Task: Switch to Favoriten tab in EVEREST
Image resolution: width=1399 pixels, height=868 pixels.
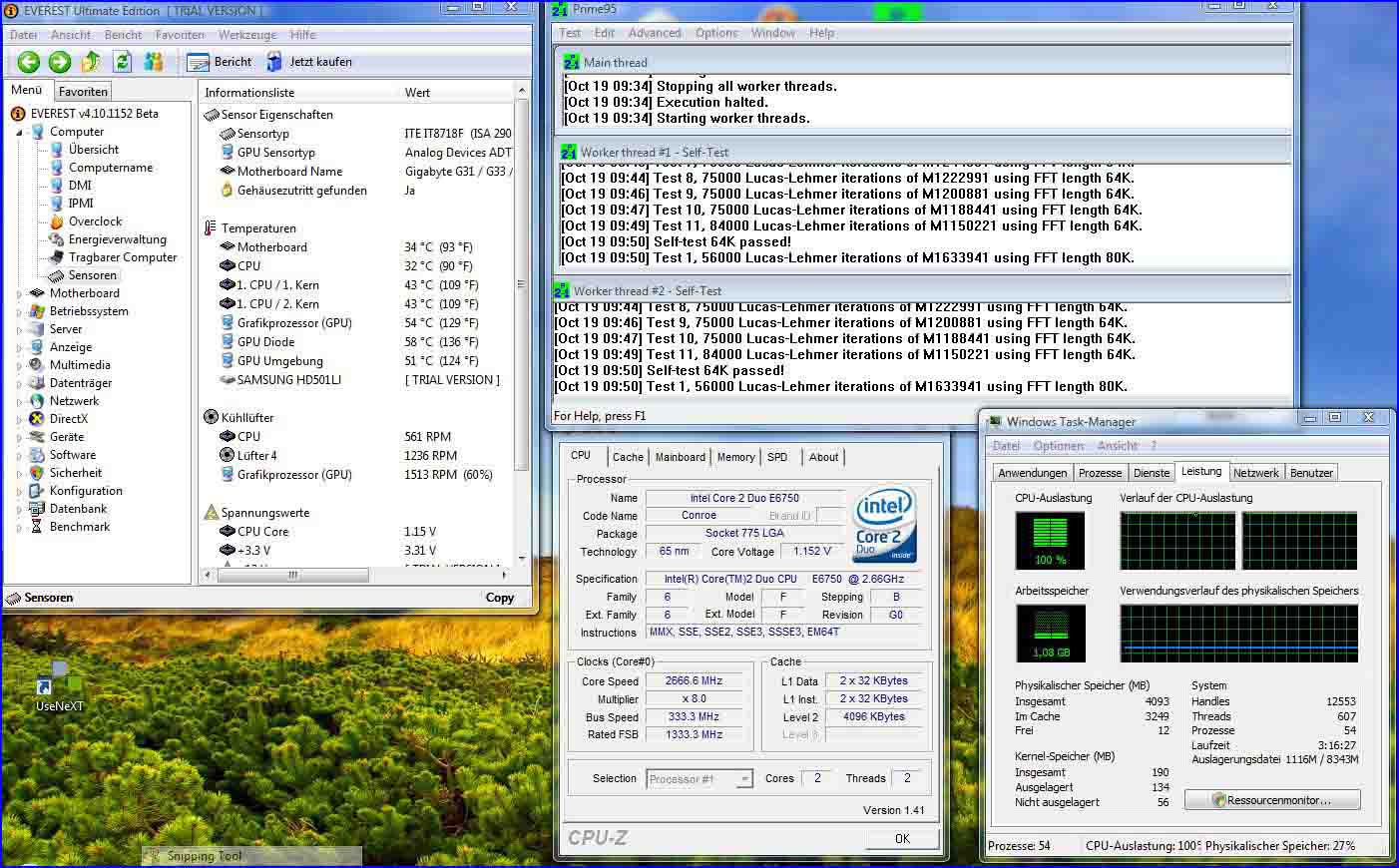Action: tap(83, 91)
